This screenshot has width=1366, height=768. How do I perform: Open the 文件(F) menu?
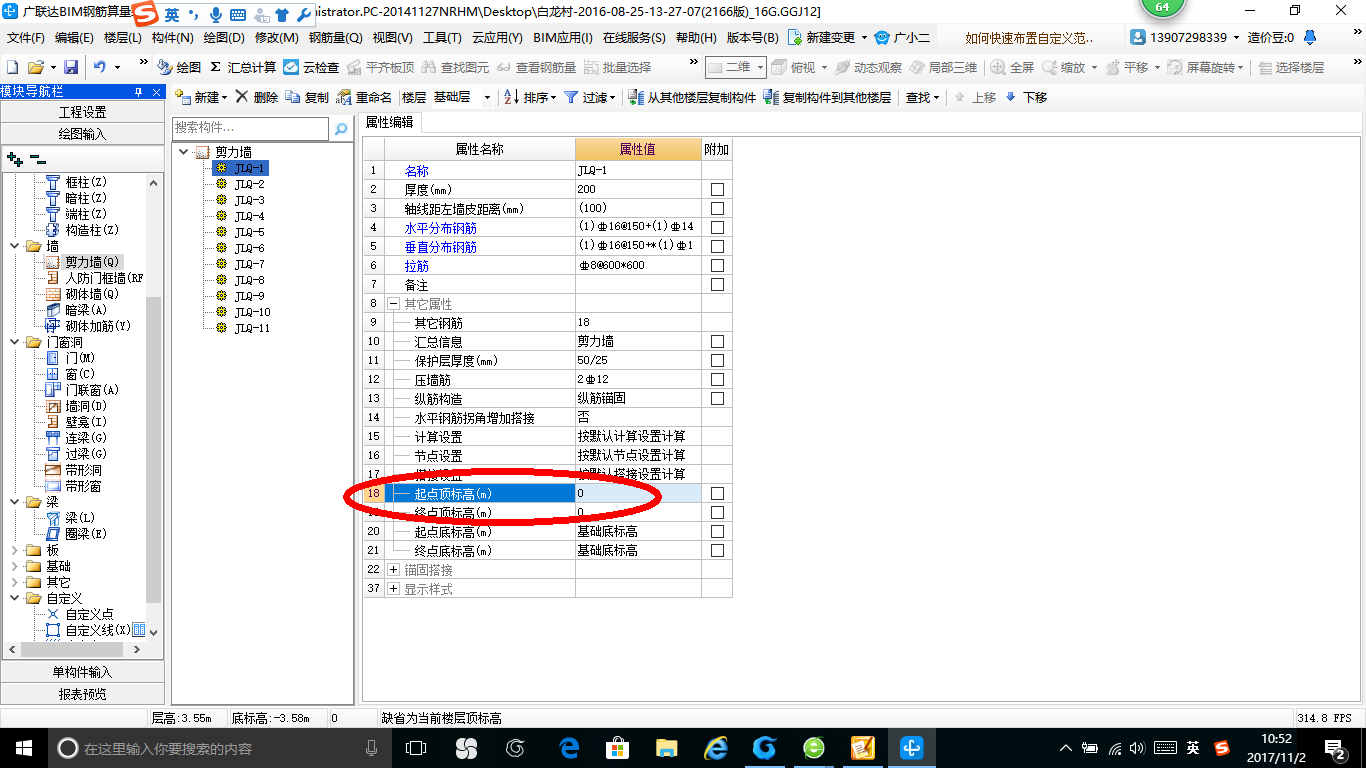coord(27,38)
